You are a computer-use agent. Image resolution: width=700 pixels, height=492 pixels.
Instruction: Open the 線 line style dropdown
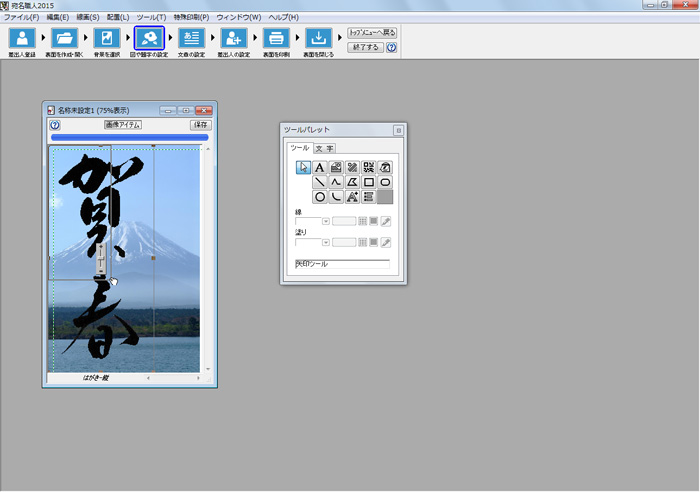[325, 221]
